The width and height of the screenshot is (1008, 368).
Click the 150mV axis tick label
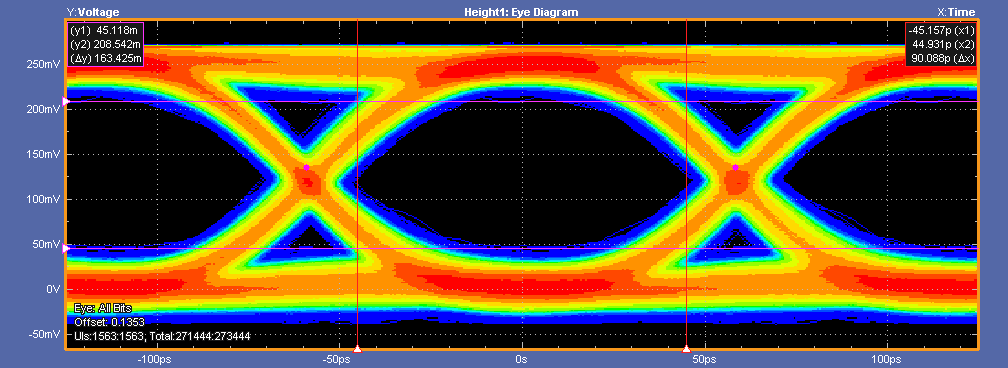44,154
